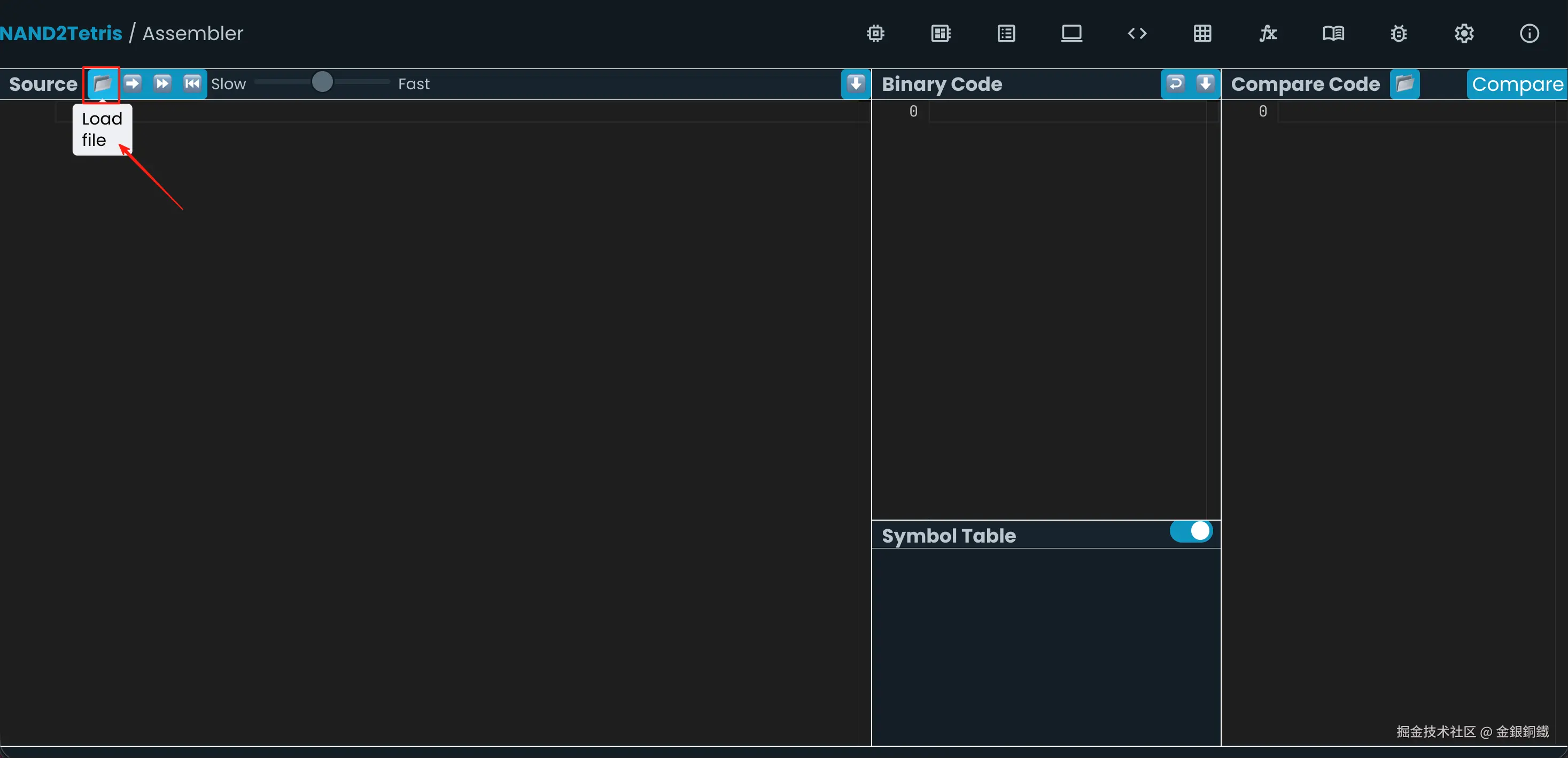Click the return arrow icon in Binary Code
This screenshot has width=1568, height=758.
coord(1175,83)
